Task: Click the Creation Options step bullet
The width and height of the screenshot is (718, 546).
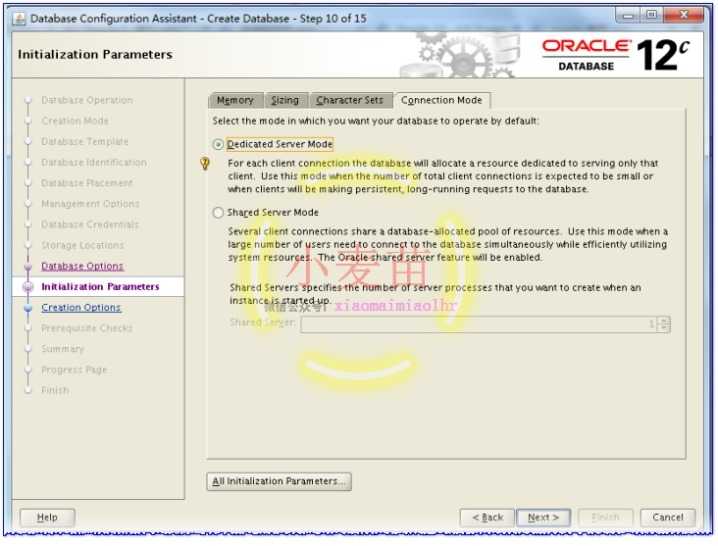Action: tap(28, 308)
